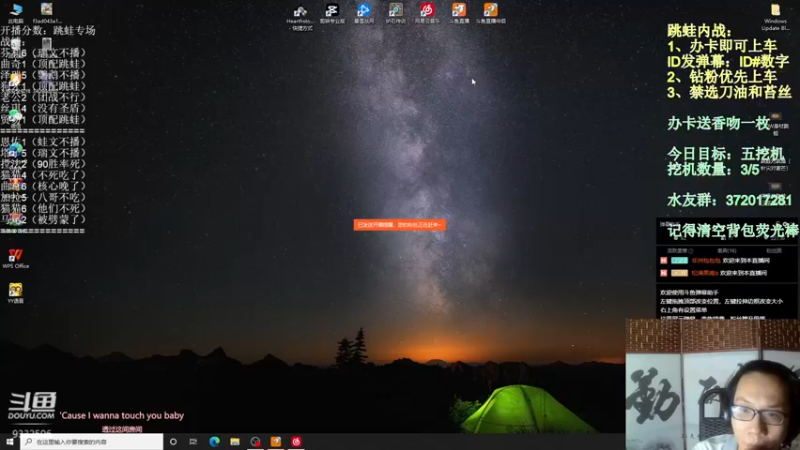Launch WPS Office from the desktop
800x450 pixels.
[15, 258]
